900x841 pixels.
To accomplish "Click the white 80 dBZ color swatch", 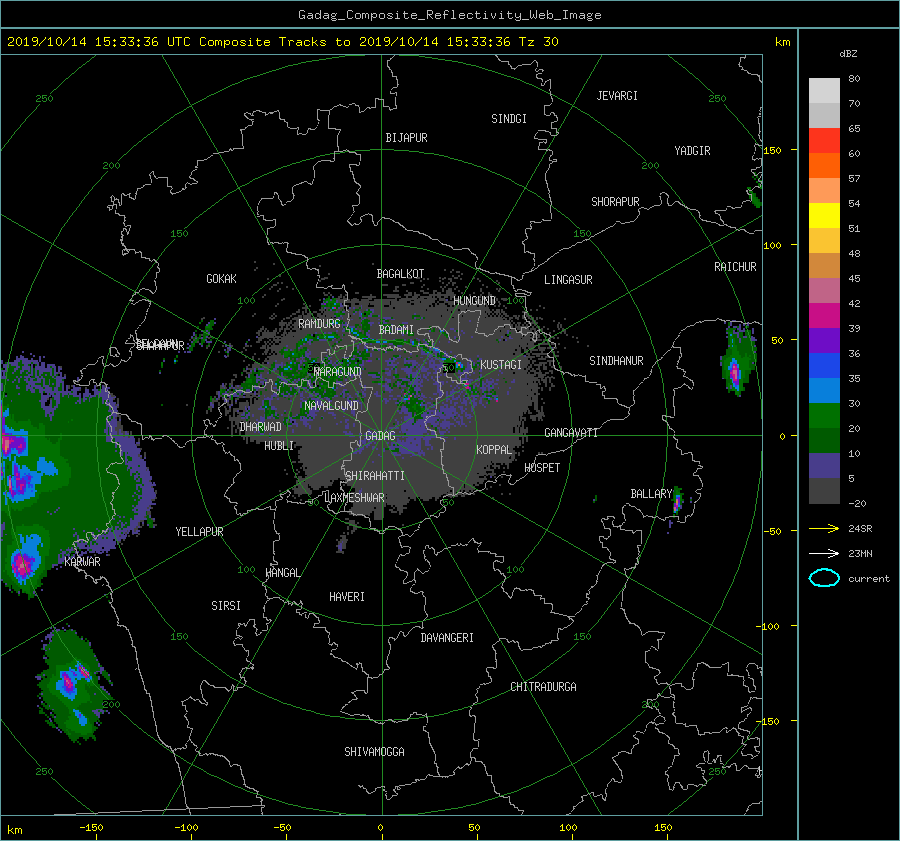I will click(x=824, y=90).
